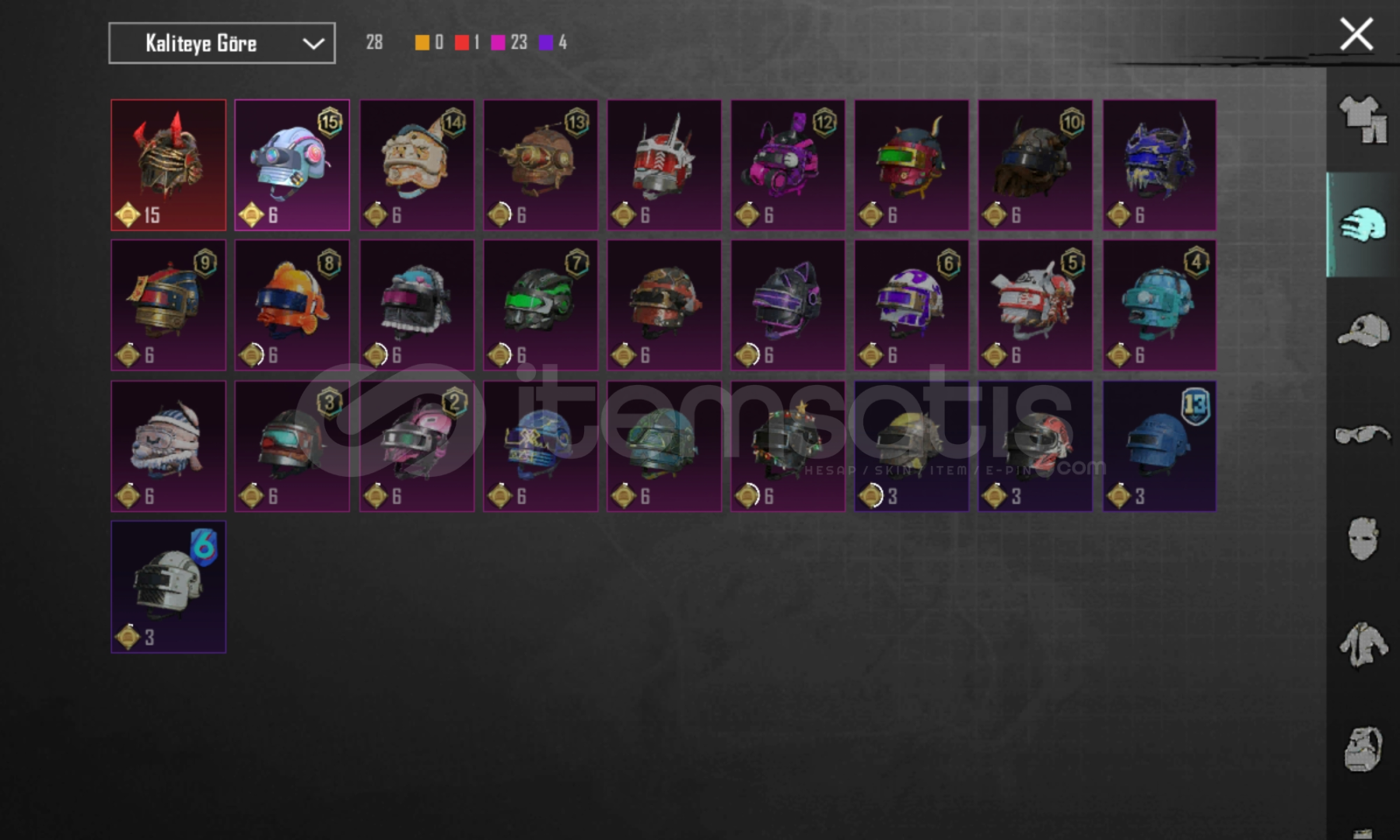Open the Kaliteye Göre sort dropdown

click(x=222, y=43)
